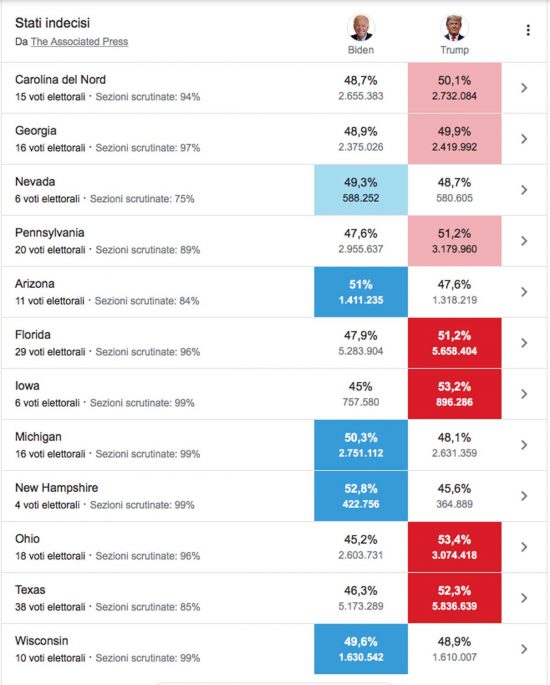550x685 pixels.
Task: Click Biden's portrait photo
Action: tap(361, 28)
